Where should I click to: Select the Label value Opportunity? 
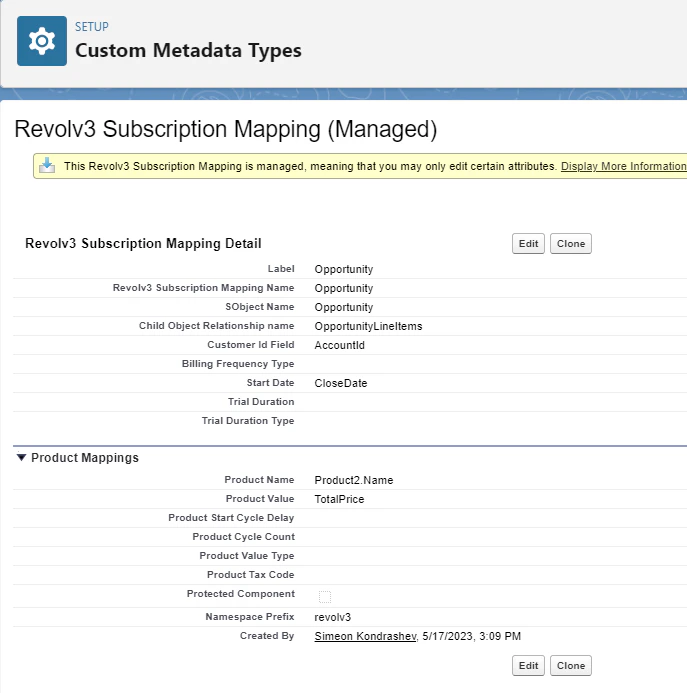(344, 269)
